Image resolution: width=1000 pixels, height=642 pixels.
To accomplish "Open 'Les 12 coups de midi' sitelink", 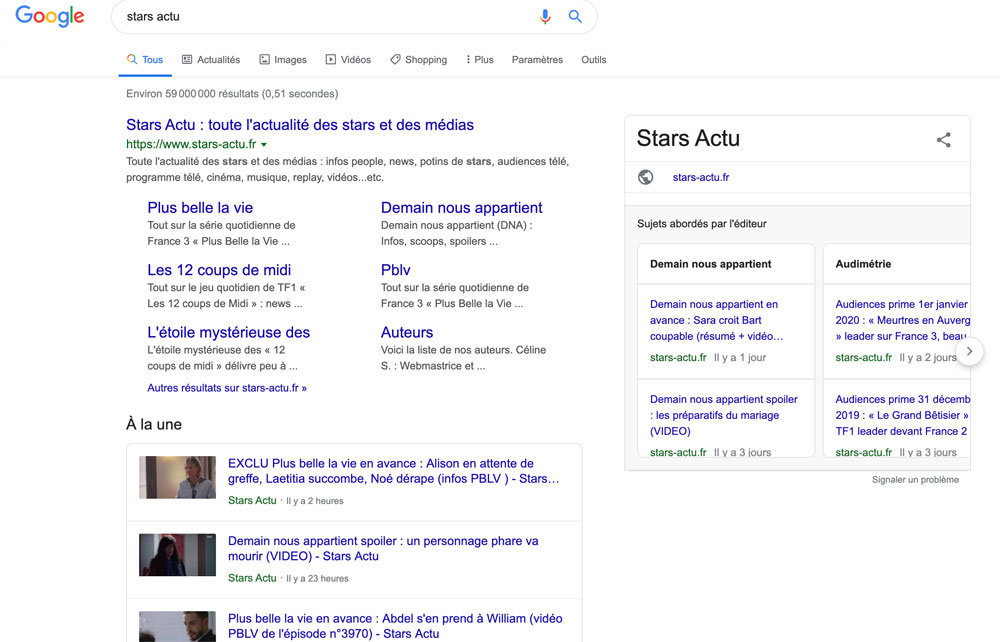I will (x=219, y=270).
